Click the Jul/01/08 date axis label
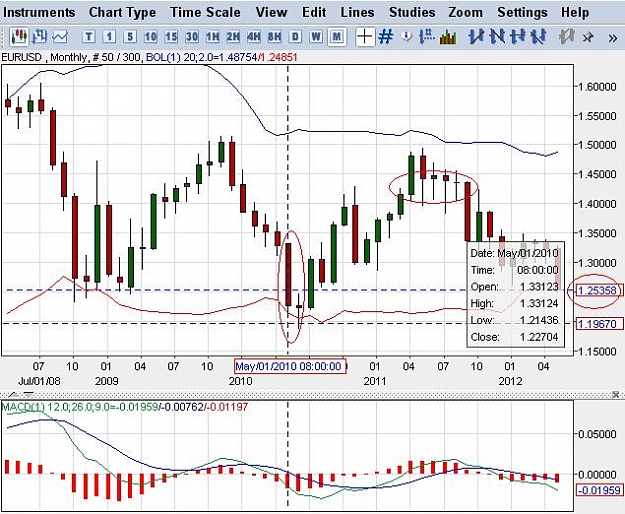625x514 pixels. tap(39, 381)
